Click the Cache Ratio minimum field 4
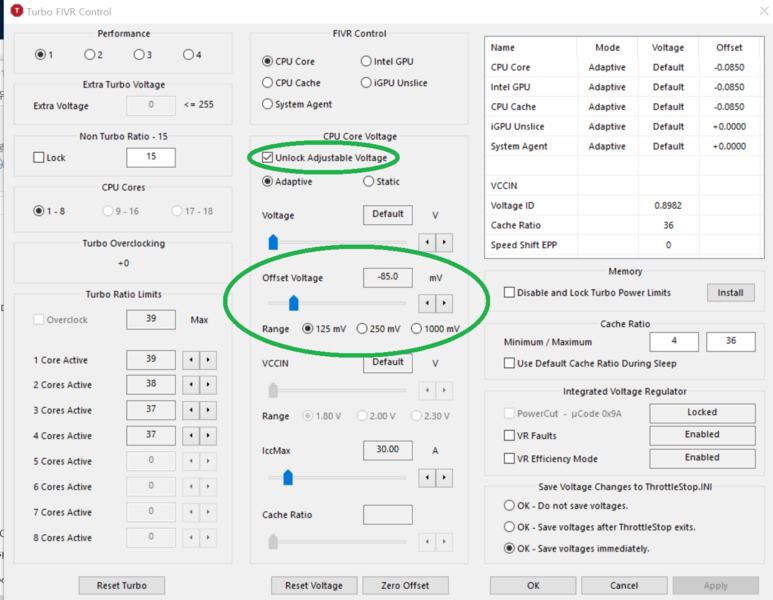This screenshot has height=600, width=773. (674, 342)
